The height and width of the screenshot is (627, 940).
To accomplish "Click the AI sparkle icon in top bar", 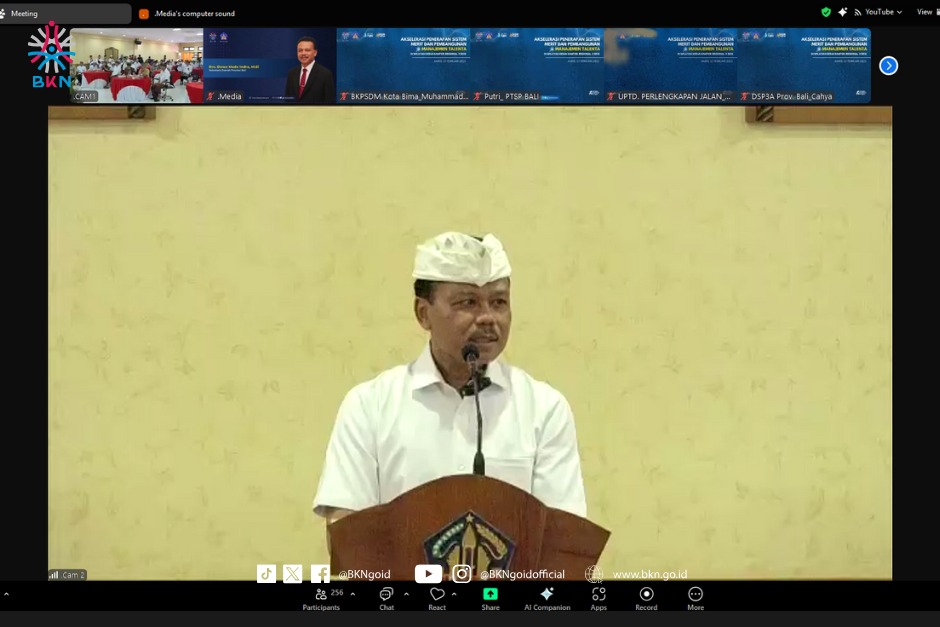I will tap(842, 12).
